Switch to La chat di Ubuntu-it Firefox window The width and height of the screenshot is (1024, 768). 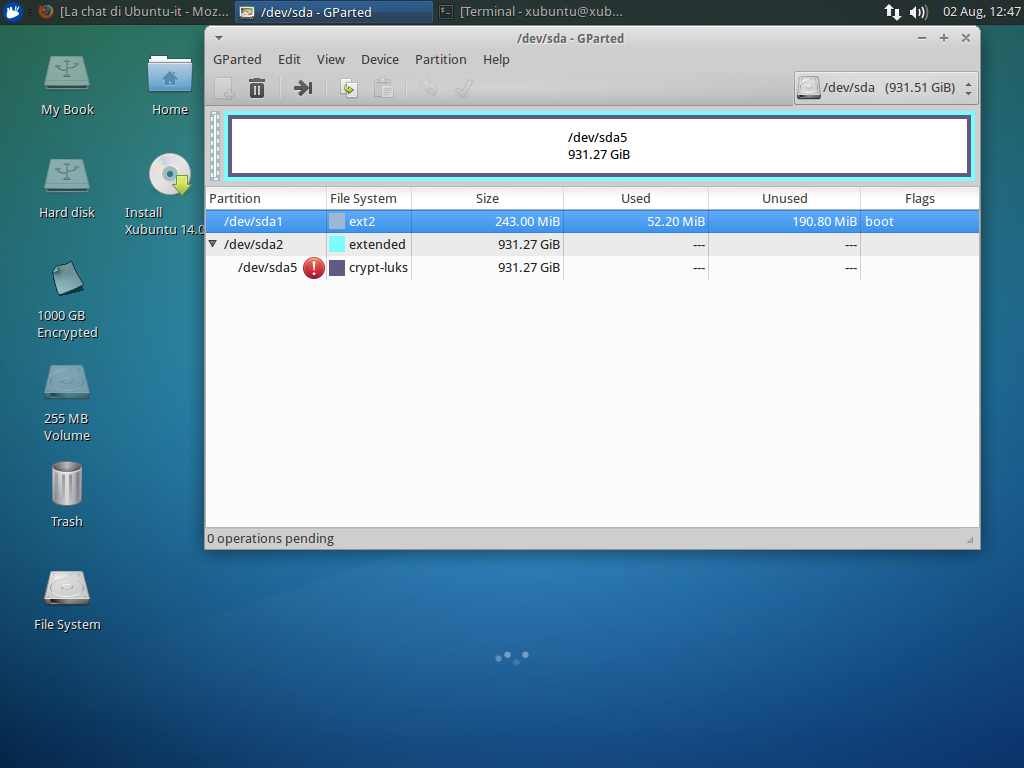(134, 12)
